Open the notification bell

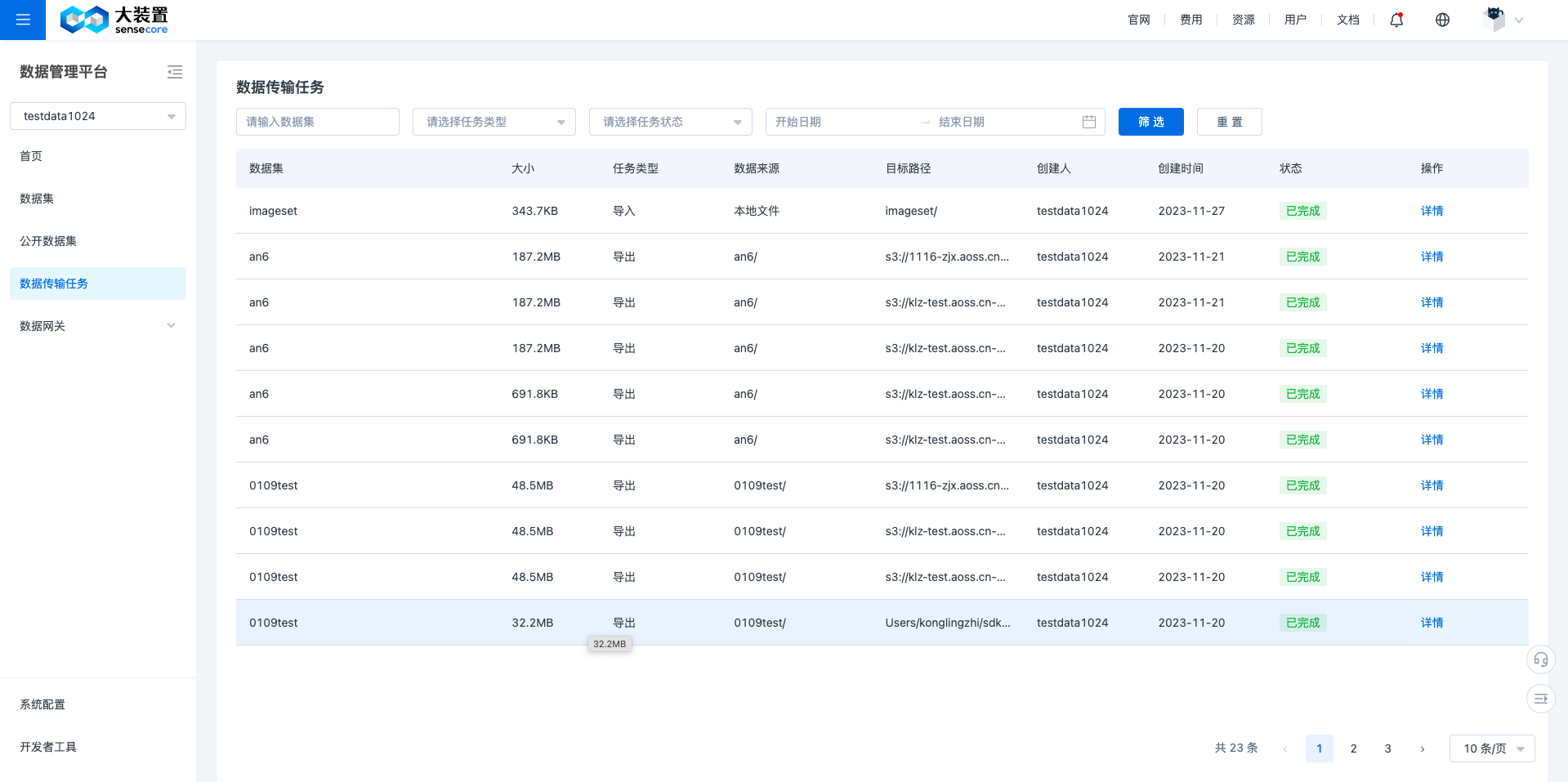[1396, 20]
